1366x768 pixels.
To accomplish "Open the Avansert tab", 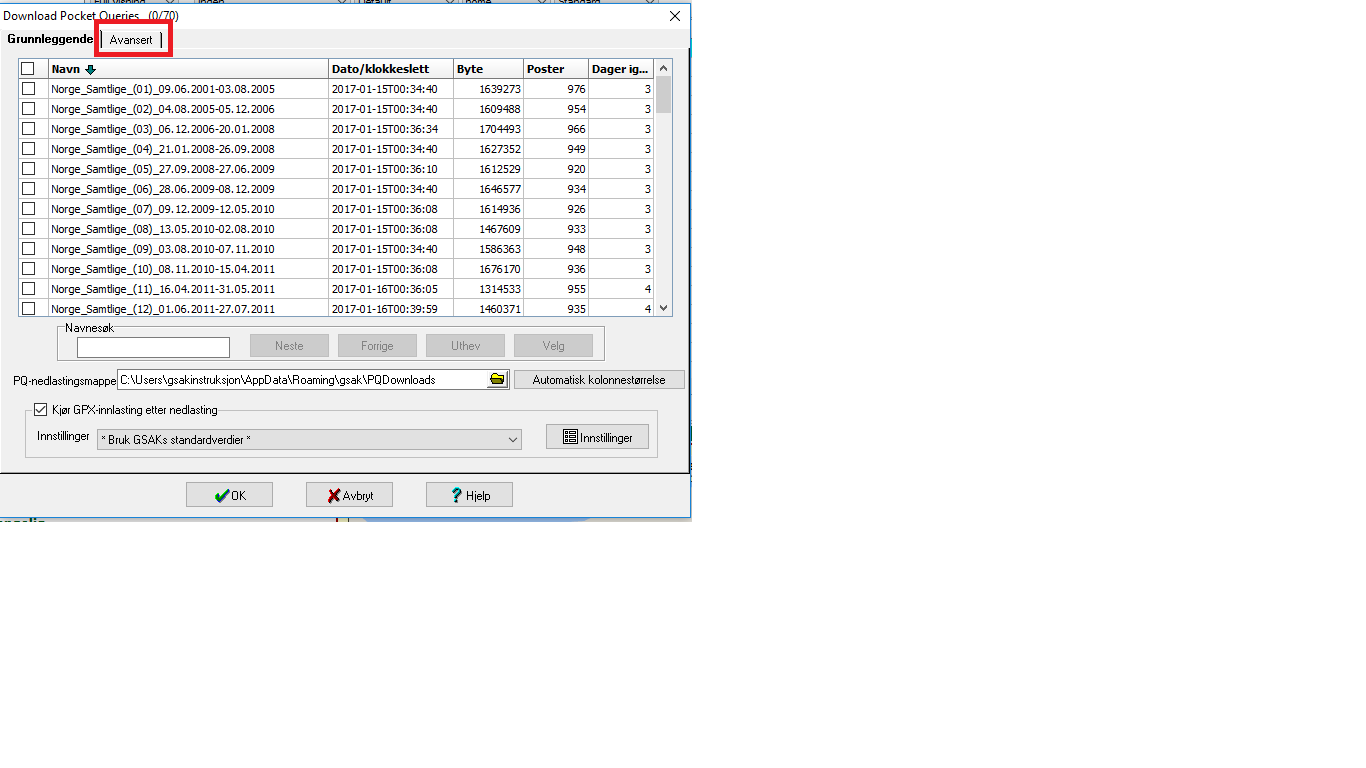I will click(131, 39).
